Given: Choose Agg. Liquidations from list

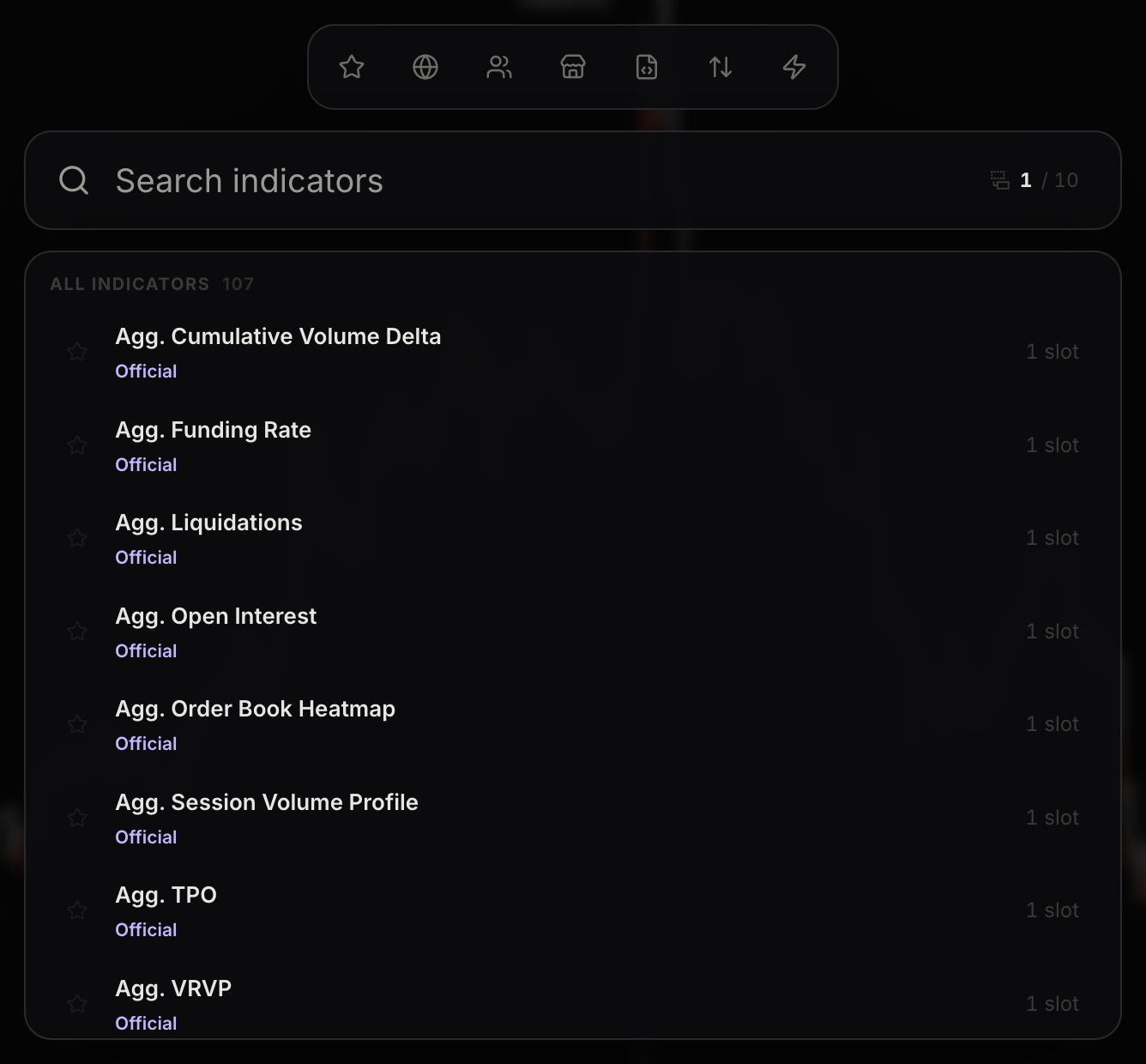Looking at the screenshot, I should [x=573, y=538].
